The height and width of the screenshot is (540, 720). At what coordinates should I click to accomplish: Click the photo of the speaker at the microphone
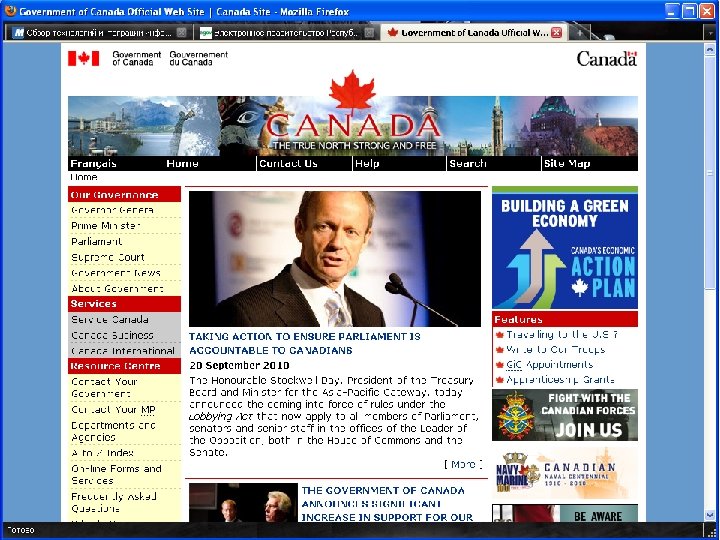[335, 259]
